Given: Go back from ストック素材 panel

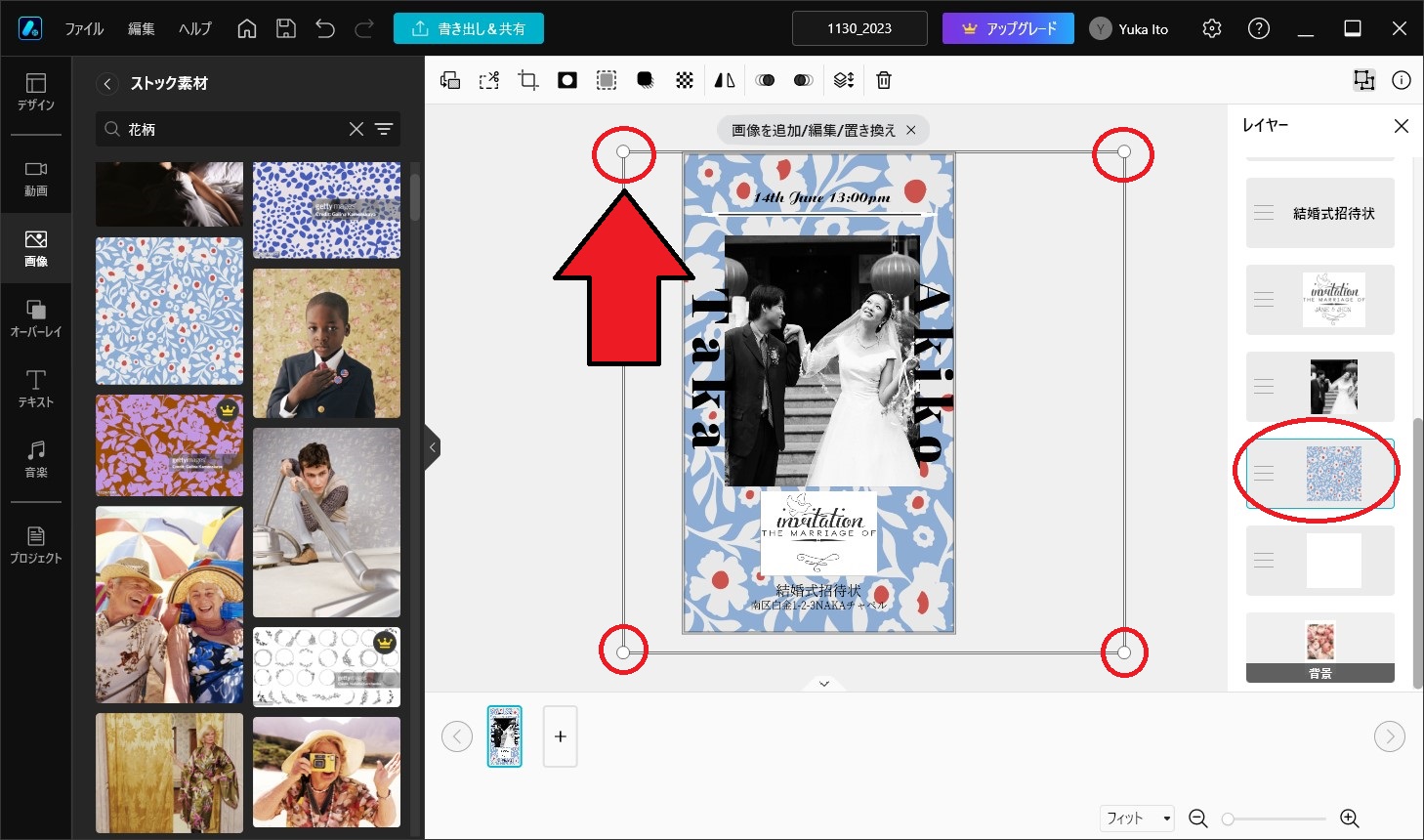Looking at the screenshot, I should 107,83.
